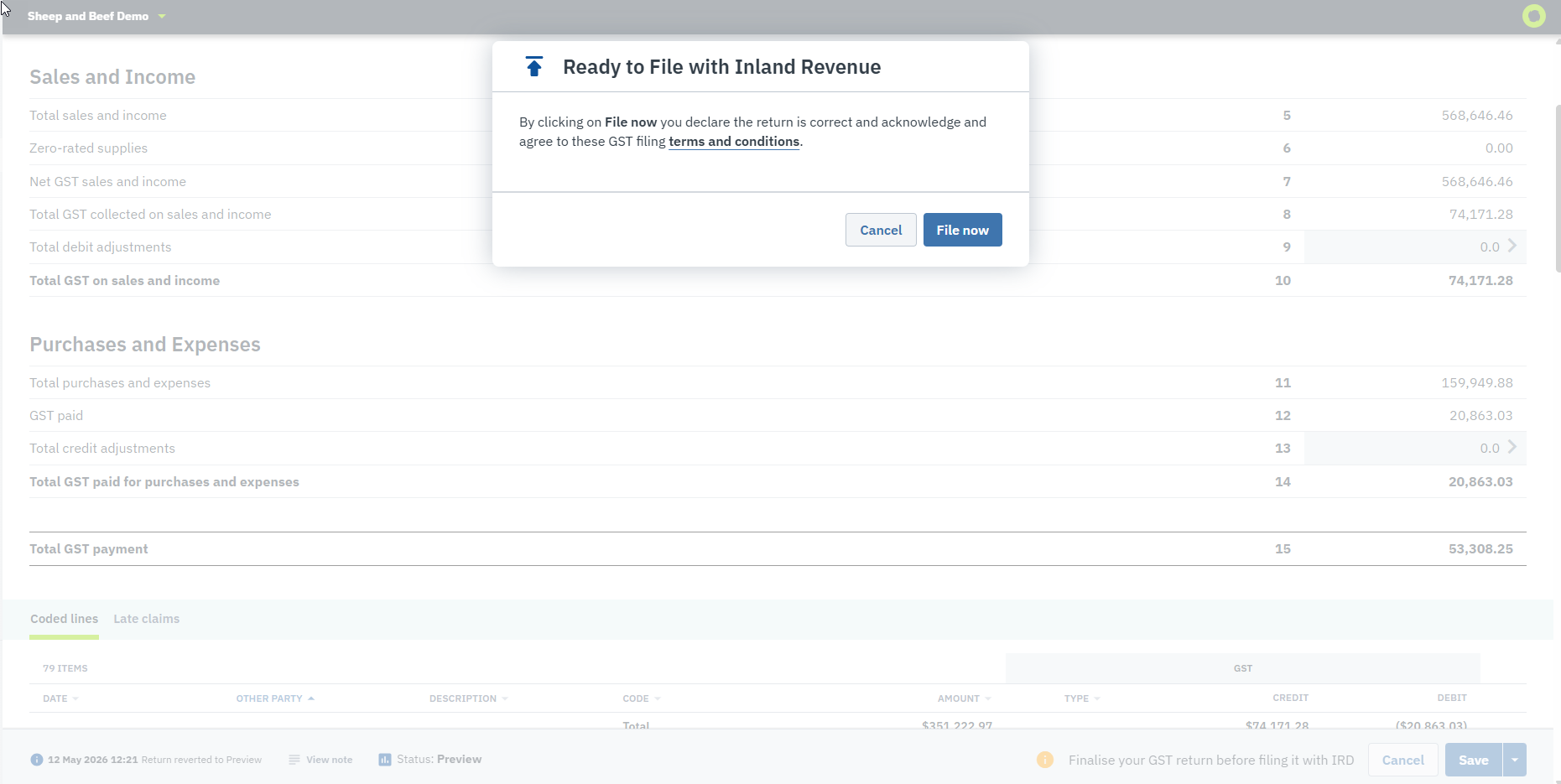Open the Save button dropdown arrow
This screenshot has width=1561, height=784.
(1515, 760)
